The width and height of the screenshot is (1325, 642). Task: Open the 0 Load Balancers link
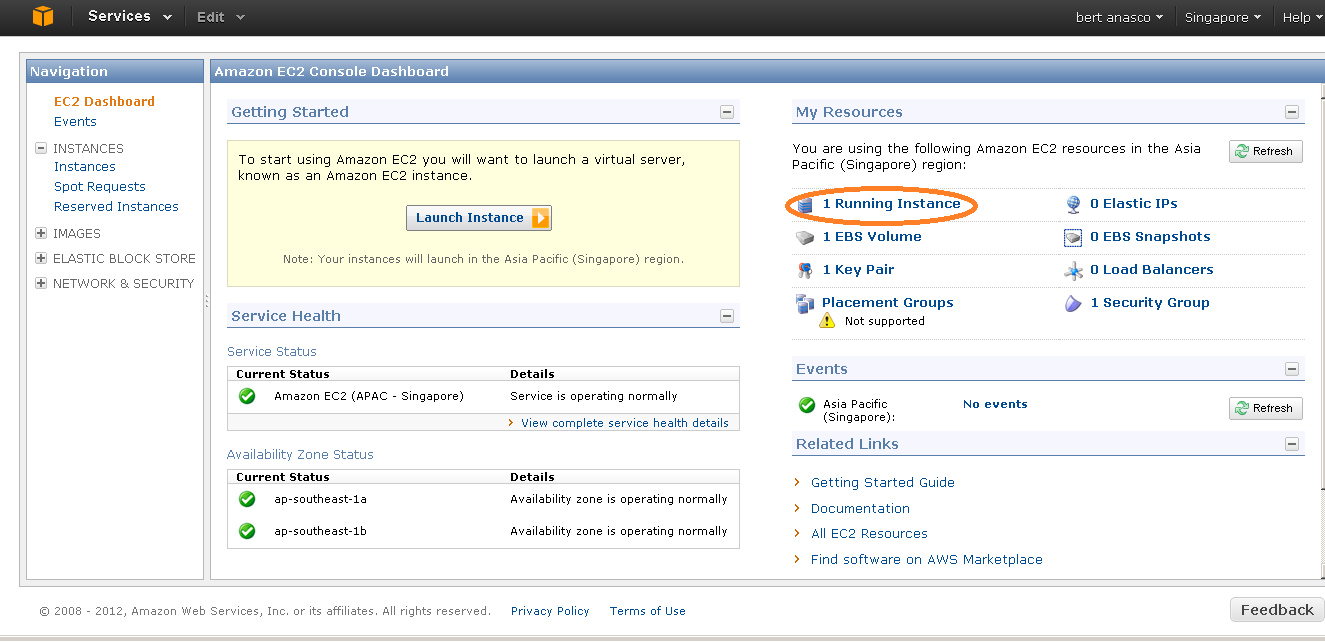pyautogui.click(x=1152, y=269)
